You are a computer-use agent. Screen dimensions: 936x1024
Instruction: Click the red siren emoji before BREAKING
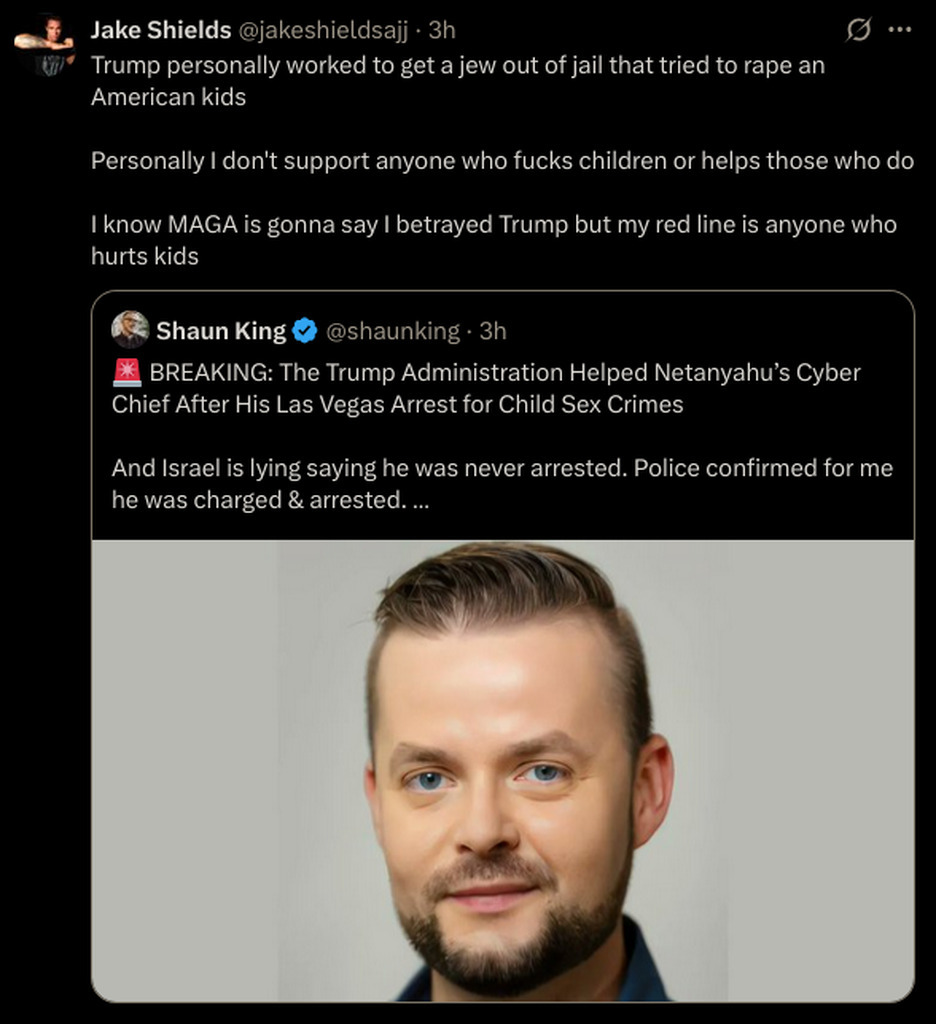(127, 373)
